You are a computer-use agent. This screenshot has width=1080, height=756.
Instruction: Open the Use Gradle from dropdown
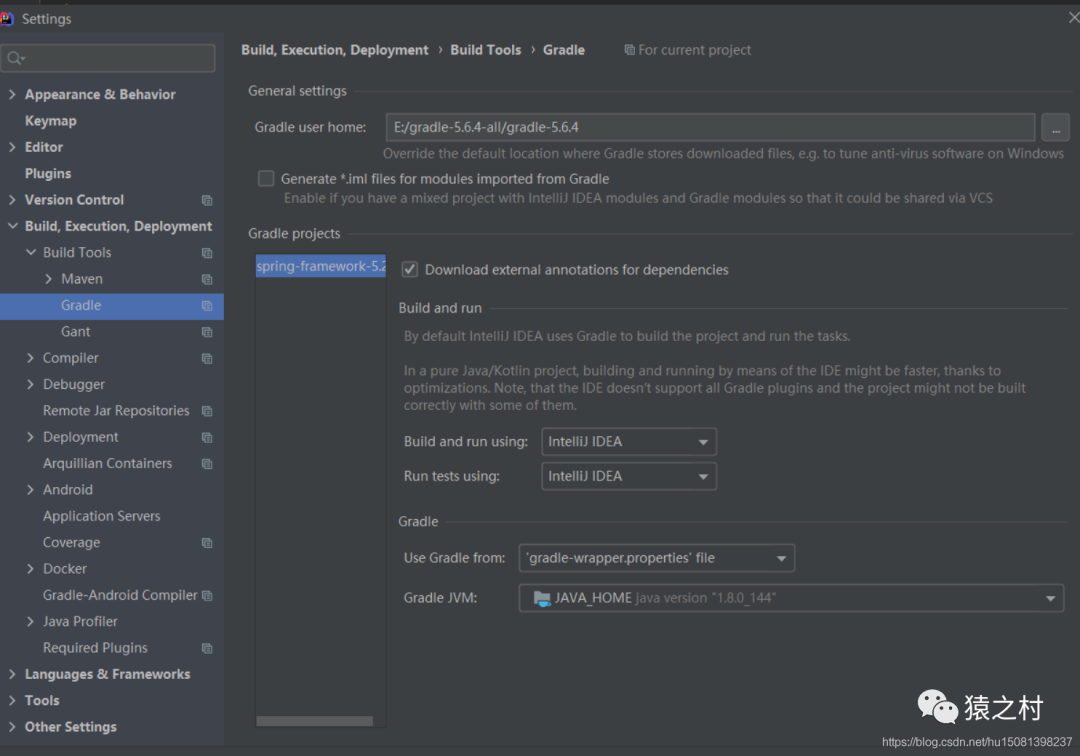click(x=656, y=558)
